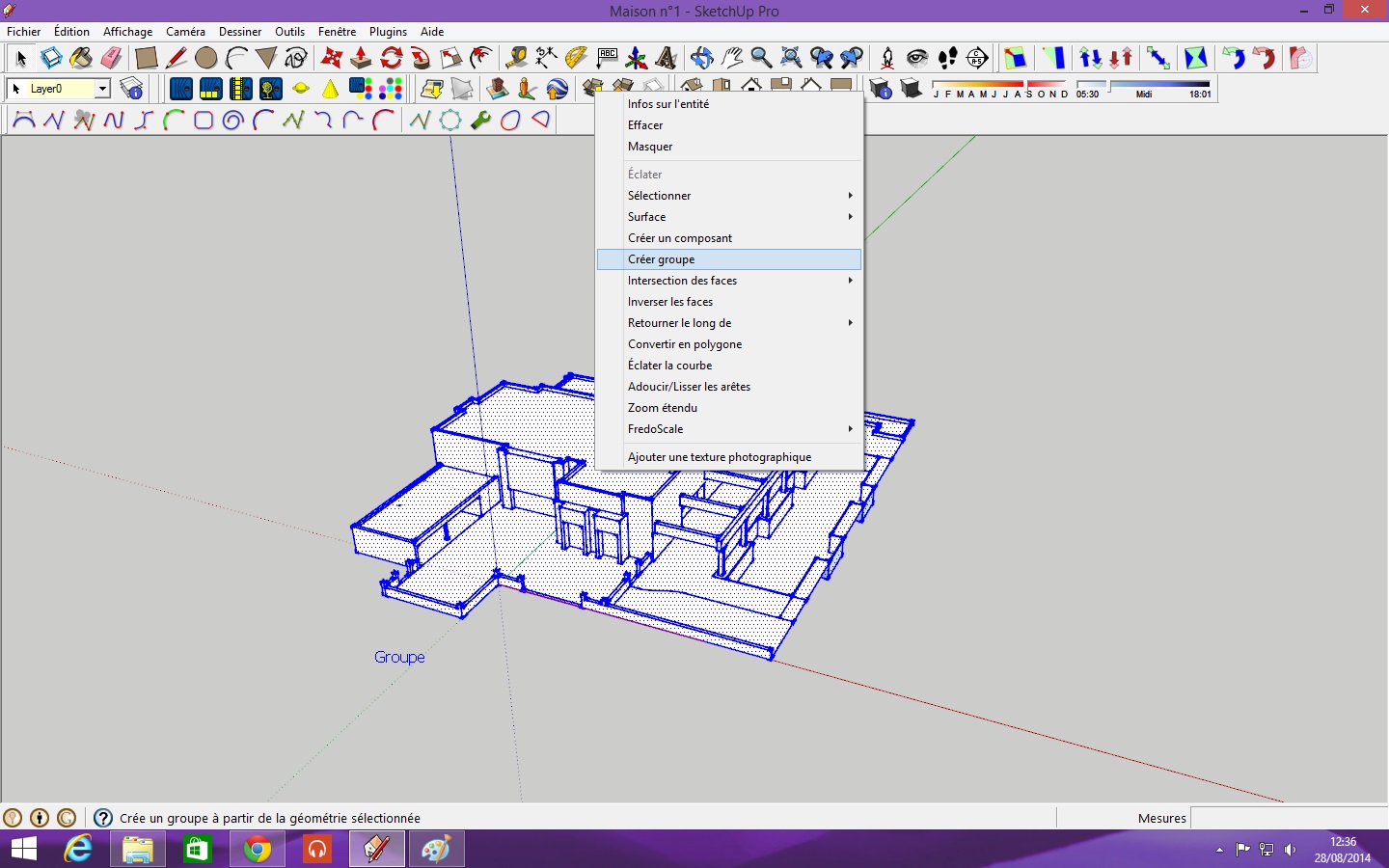Select the Pan hand tool
The image size is (1389, 868).
[732, 58]
